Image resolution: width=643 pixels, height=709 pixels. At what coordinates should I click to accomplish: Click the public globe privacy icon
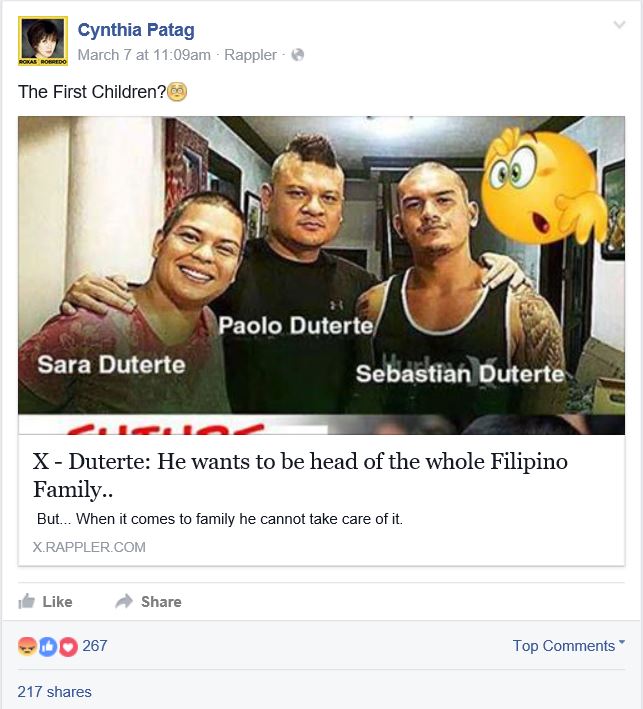pyautogui.click(x=298, y=55)
